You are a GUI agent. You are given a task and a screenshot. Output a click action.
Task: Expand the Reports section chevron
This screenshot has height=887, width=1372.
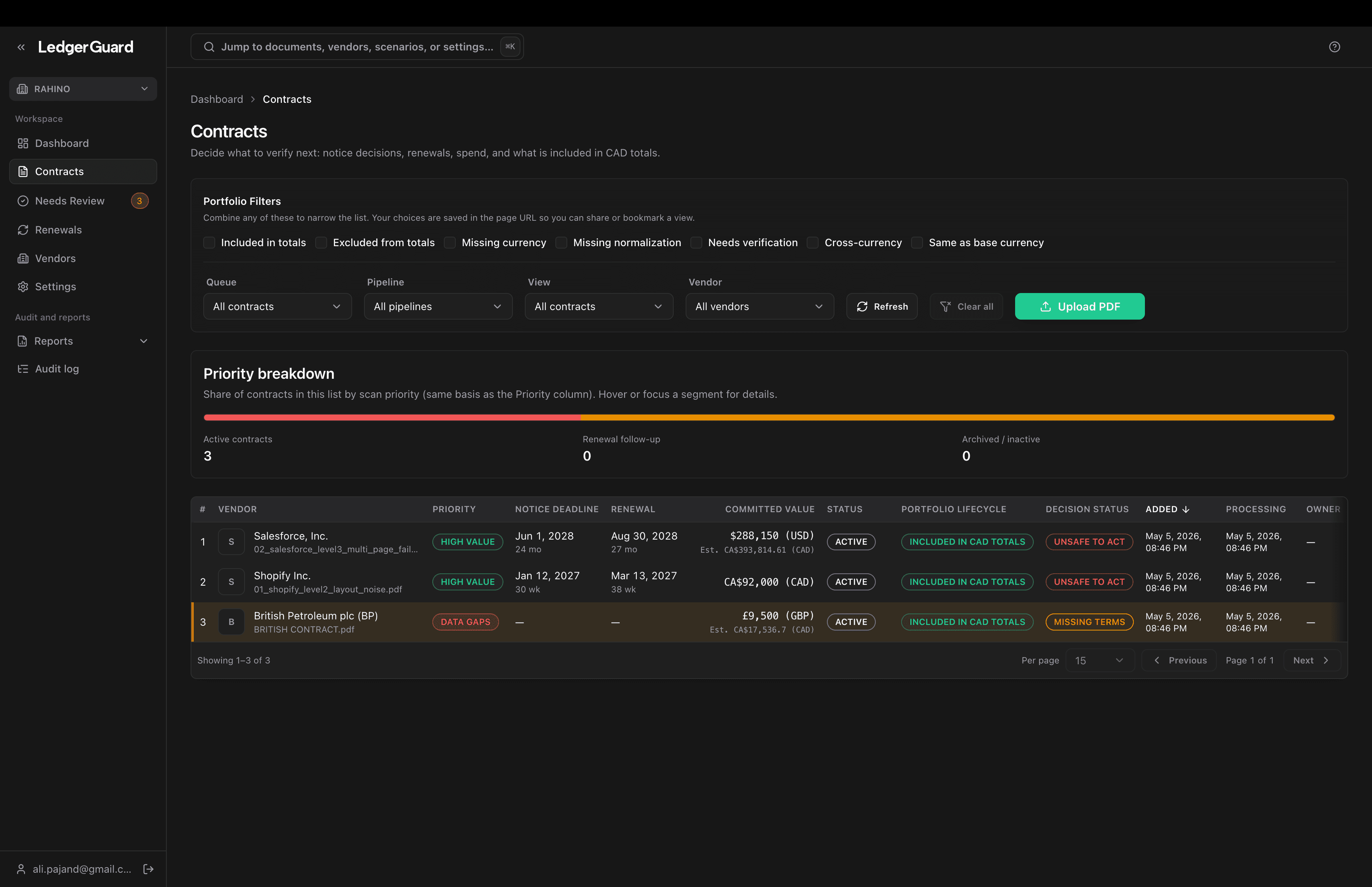[144, 341]
